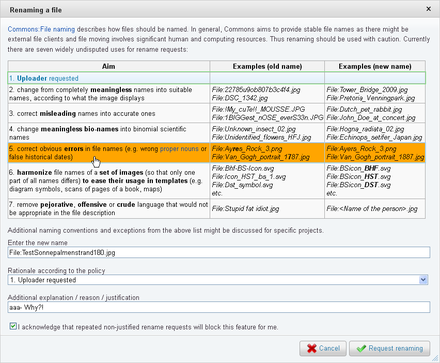Open the Commons:File naming link

point(41,29)
